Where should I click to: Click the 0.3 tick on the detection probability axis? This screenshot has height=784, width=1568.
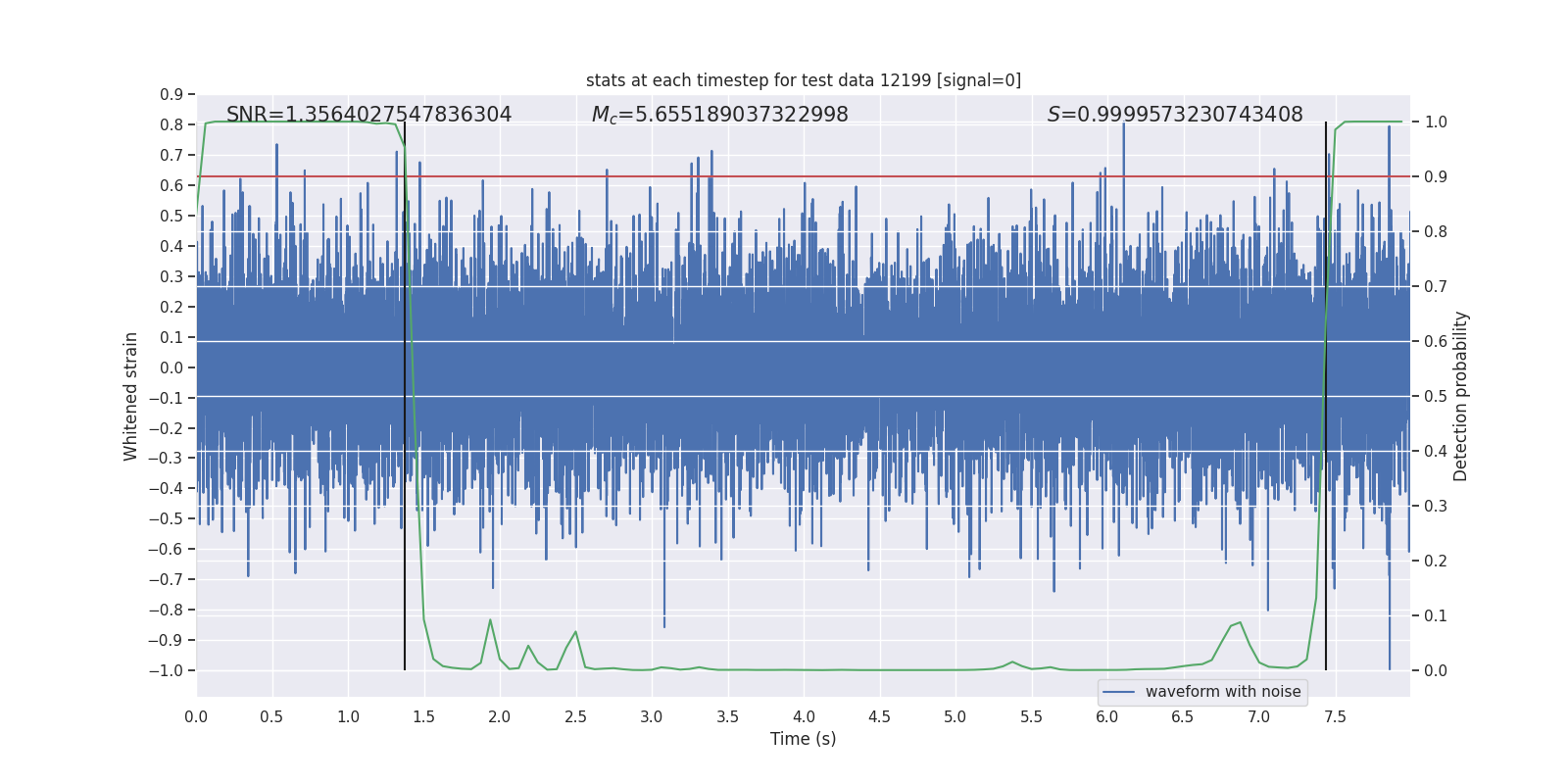click(1436, 507)
